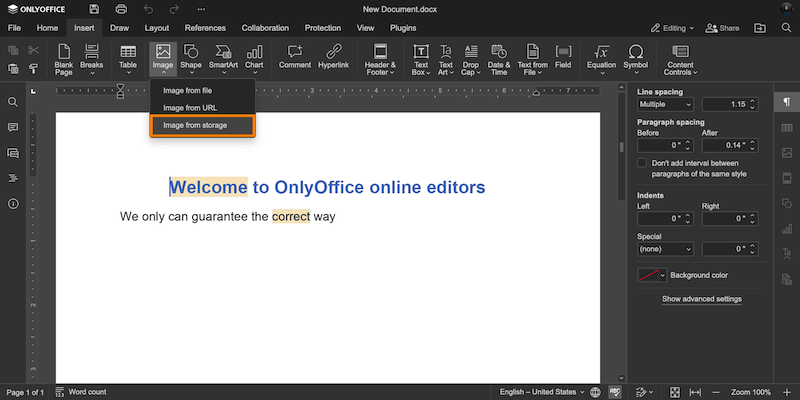Switch to the Layout tab
This screenshot has width=800, height=400.
point(156,28)
